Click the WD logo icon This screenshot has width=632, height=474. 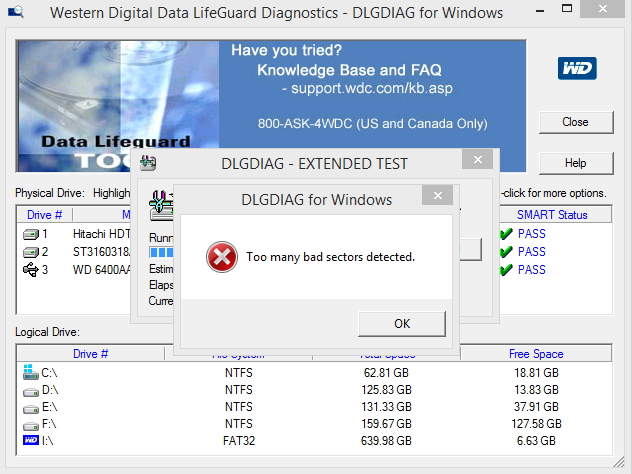(x=577, y=68)
